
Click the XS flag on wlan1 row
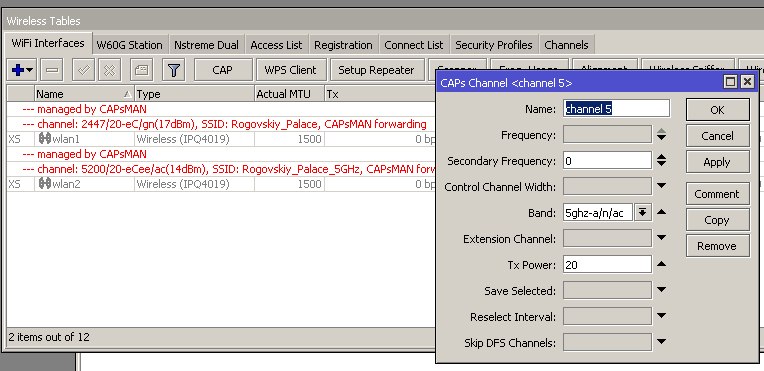point(15,139)
